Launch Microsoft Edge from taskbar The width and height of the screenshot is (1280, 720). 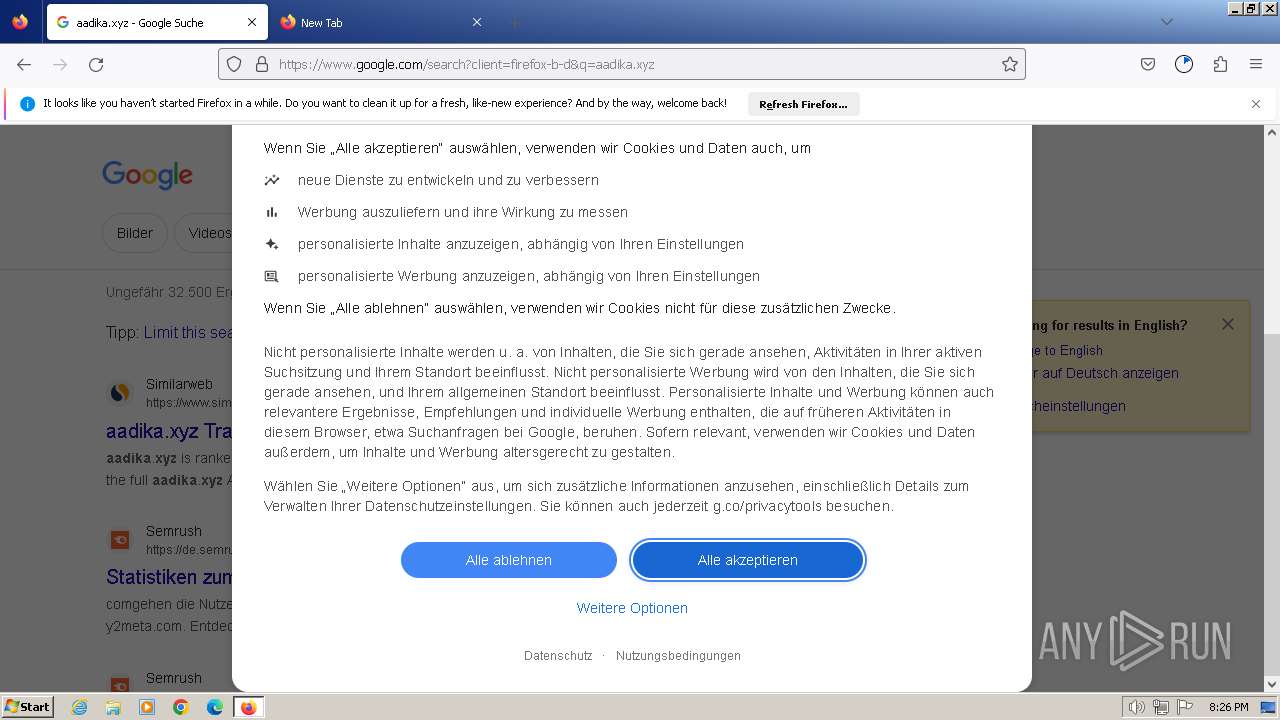coord(215,707)
